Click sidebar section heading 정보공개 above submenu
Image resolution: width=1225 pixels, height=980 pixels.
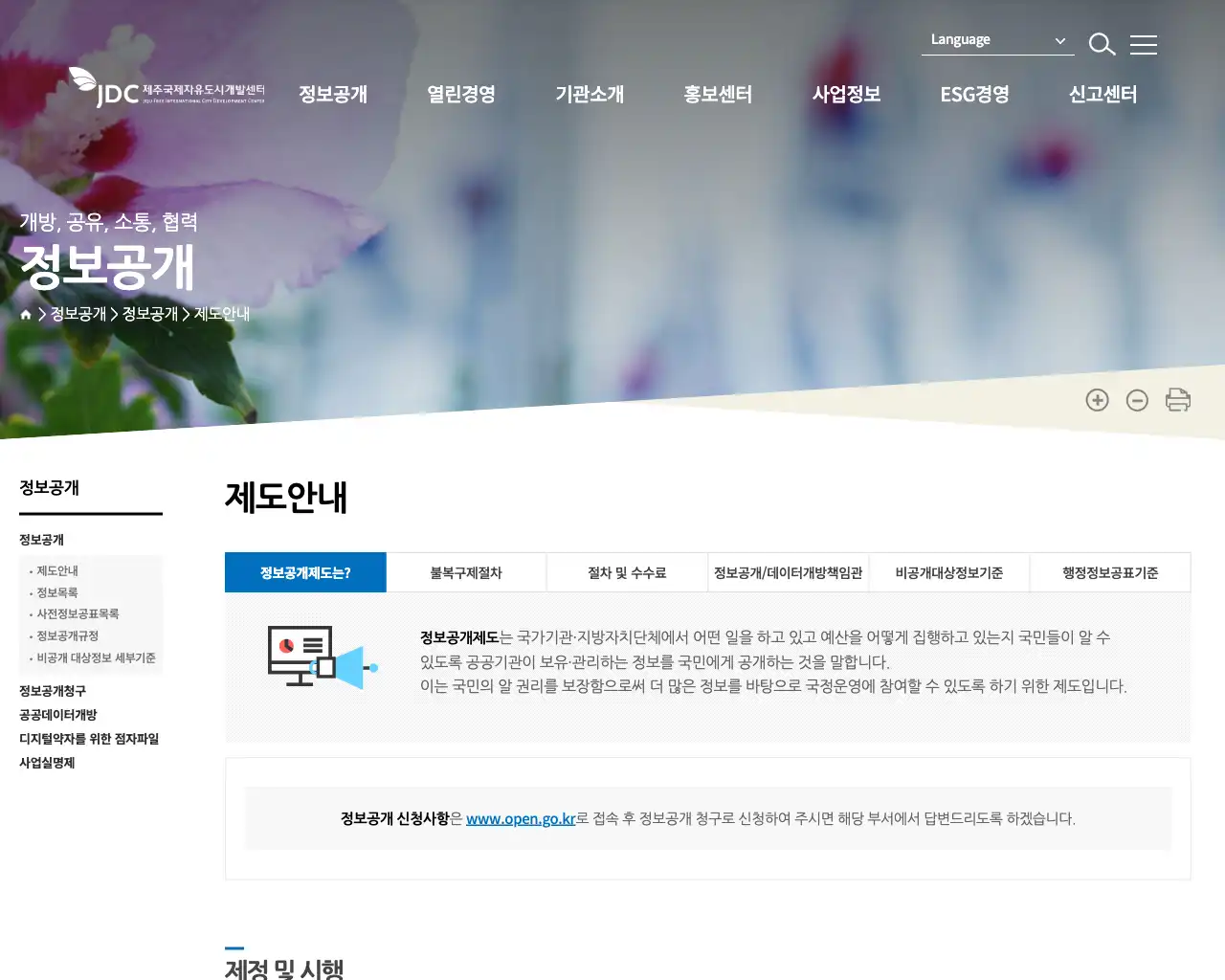coord(41,540)
